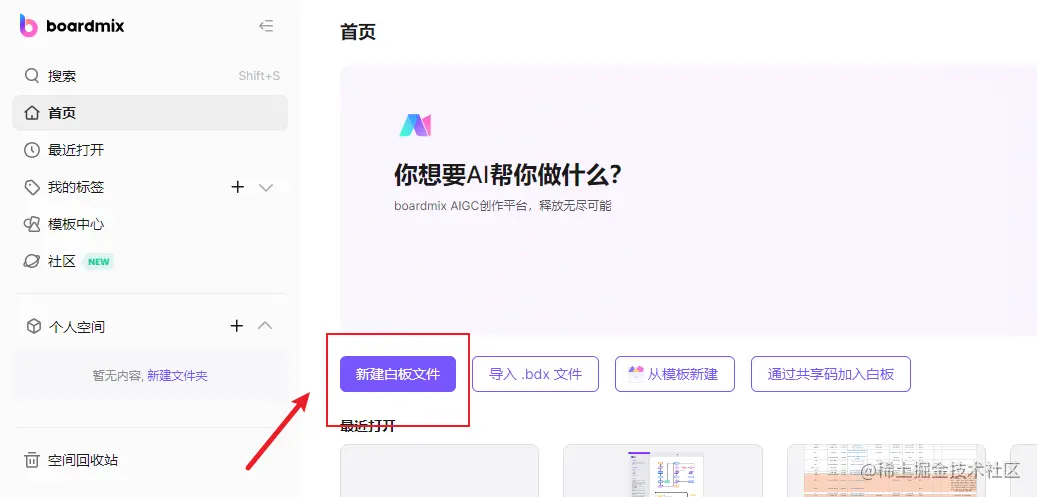Click the template icon in 从模板新建 button

(636, 374)
